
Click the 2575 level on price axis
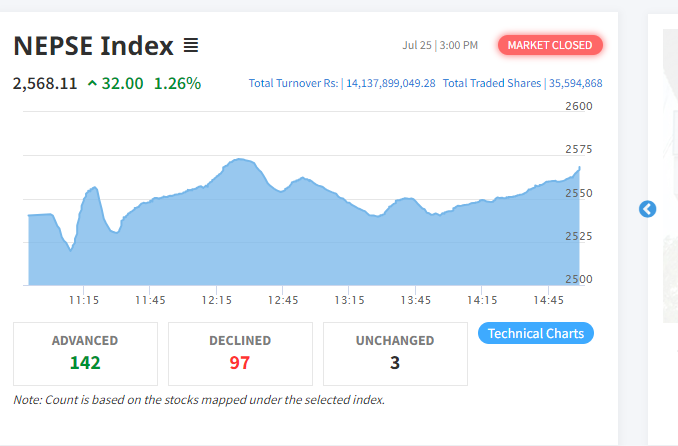click(579, 150)
